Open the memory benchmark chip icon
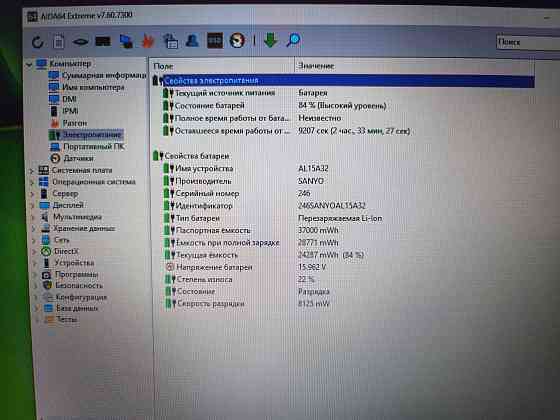 tap(103, 42)
